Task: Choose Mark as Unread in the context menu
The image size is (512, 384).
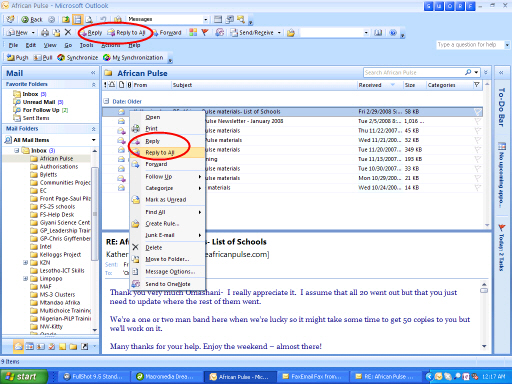Action: 167,200
